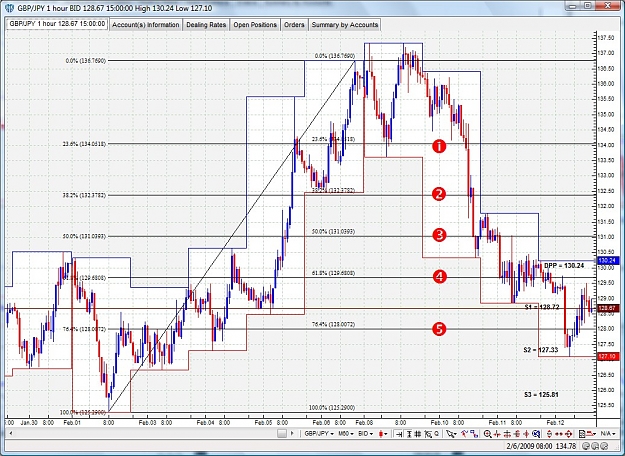Open the BID price type dropdown
This screenshot has height=456, width=625.
(366, 434)
